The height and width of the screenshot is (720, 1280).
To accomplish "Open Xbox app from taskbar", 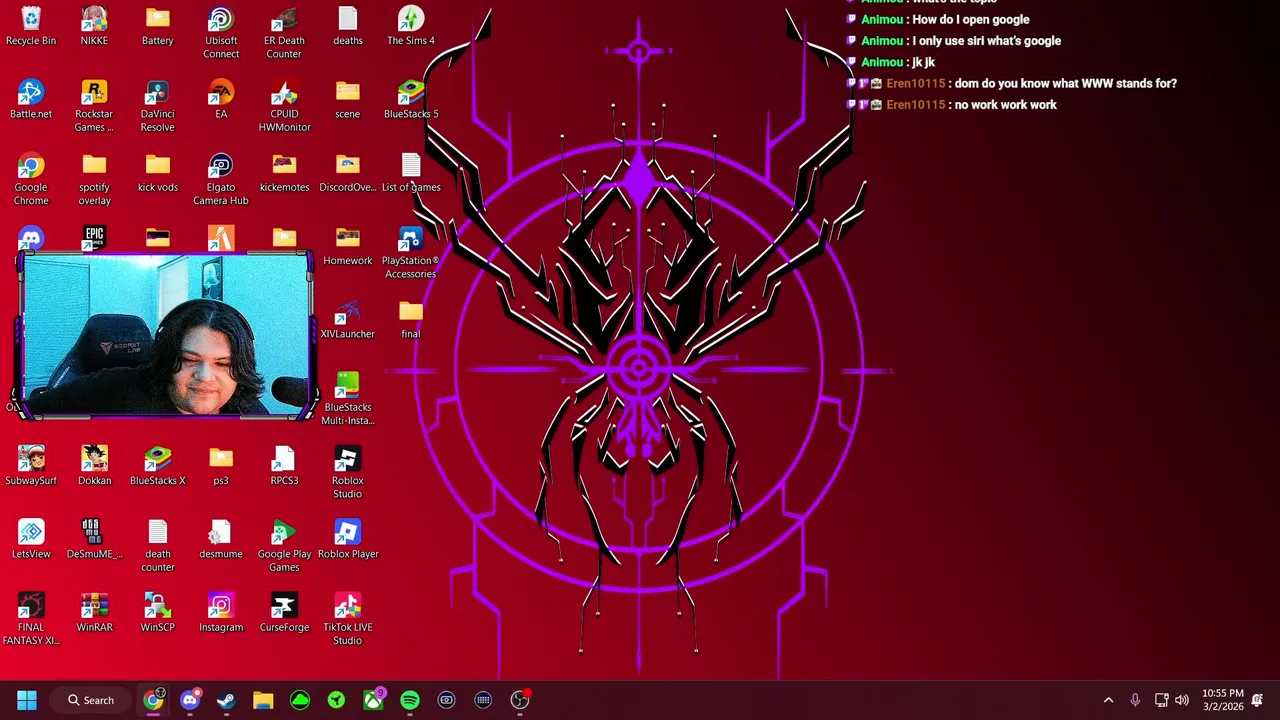I will (373, 700).
